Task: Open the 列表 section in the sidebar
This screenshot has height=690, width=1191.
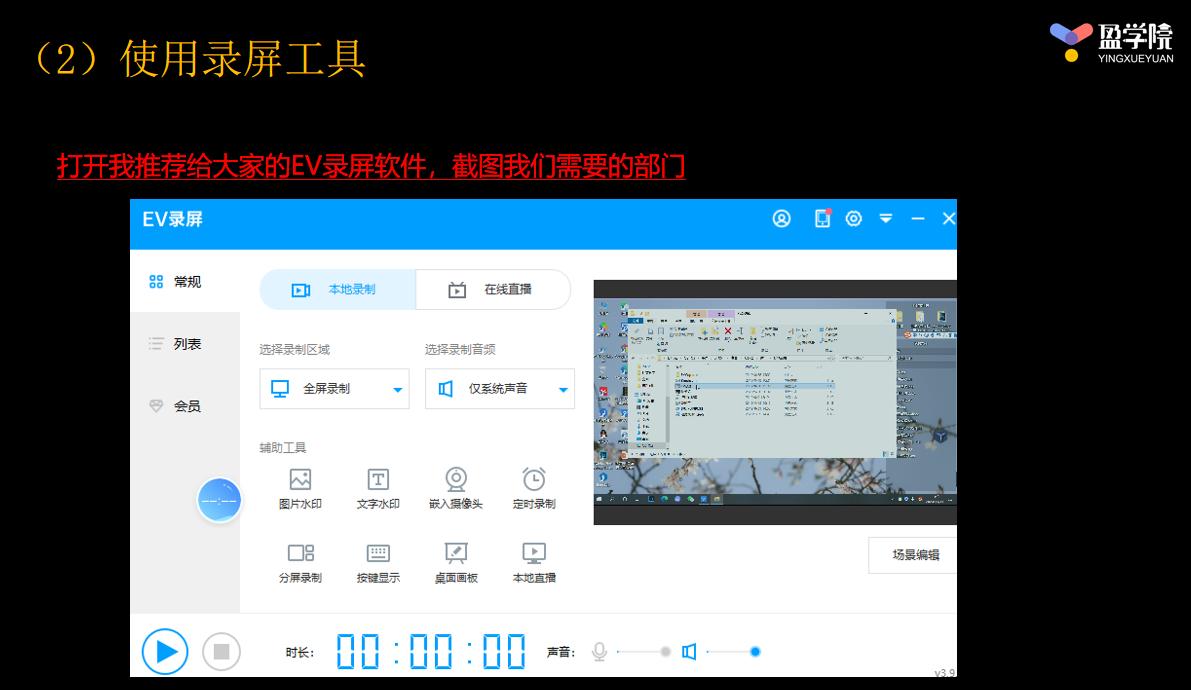Action: click(x=186, y=343)
